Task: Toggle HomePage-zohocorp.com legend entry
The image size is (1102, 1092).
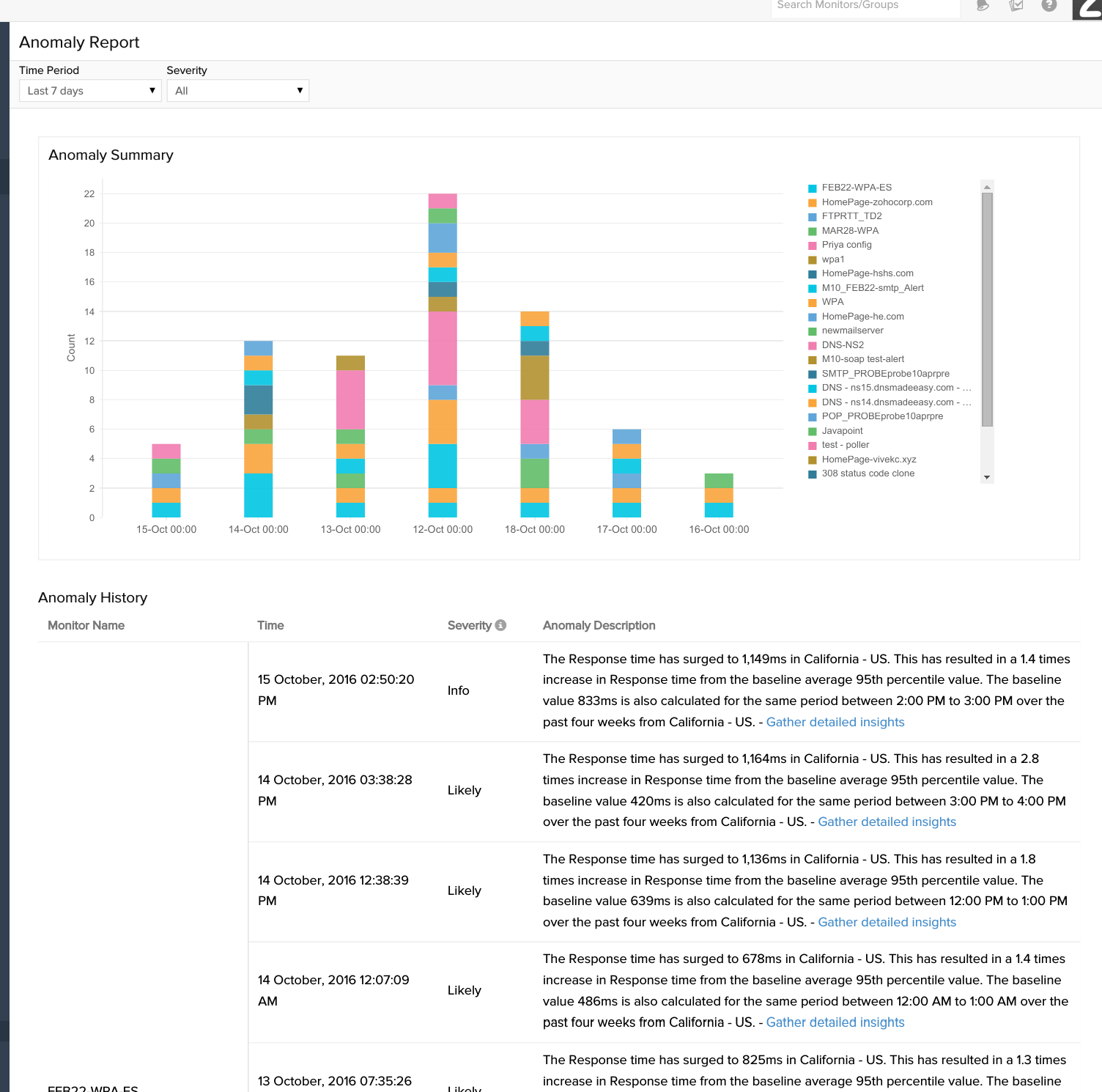Action: click(x=876, y=202)
